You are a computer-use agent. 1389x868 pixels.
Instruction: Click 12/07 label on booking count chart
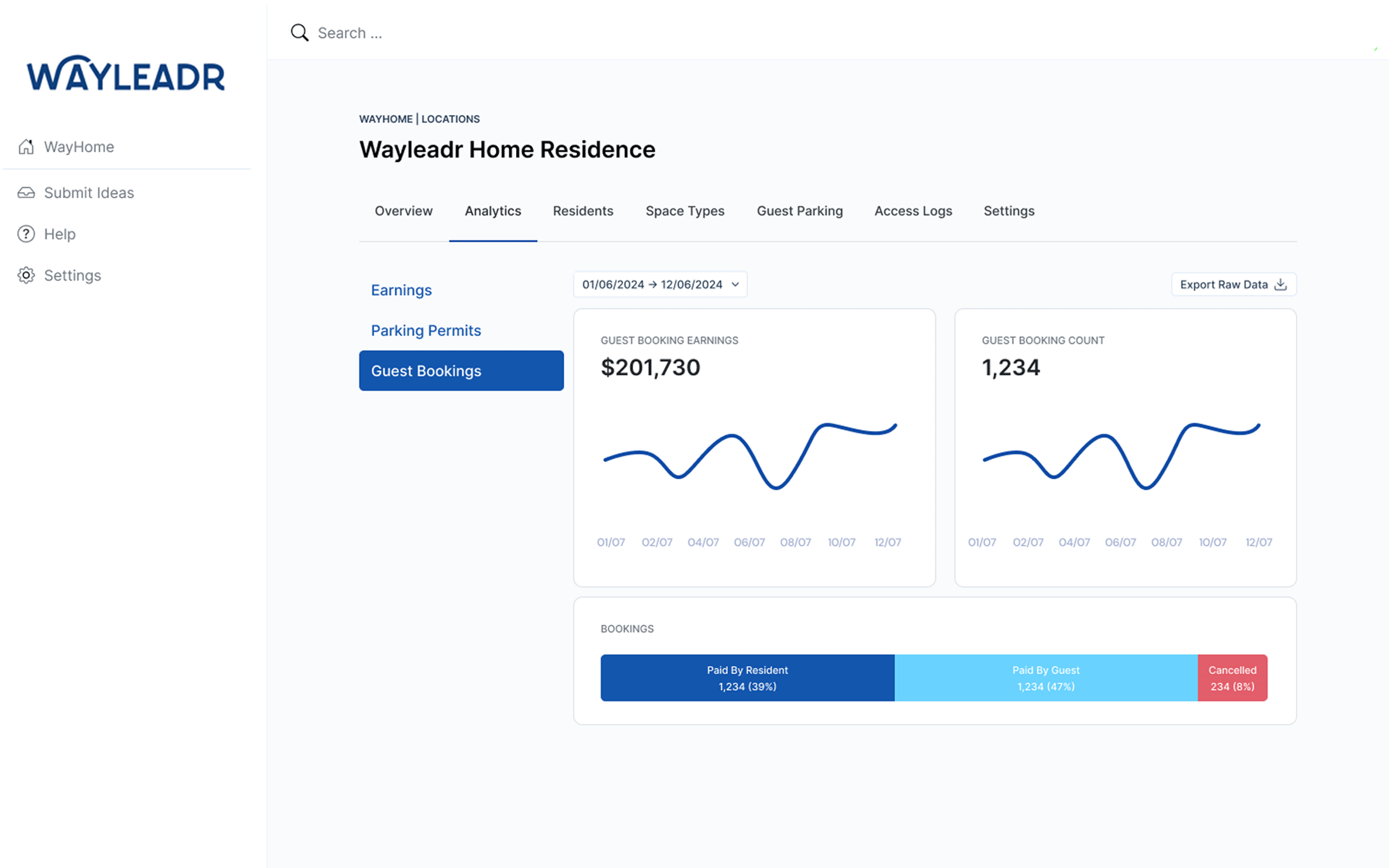pyautogui.click(x=1259, y=542)
